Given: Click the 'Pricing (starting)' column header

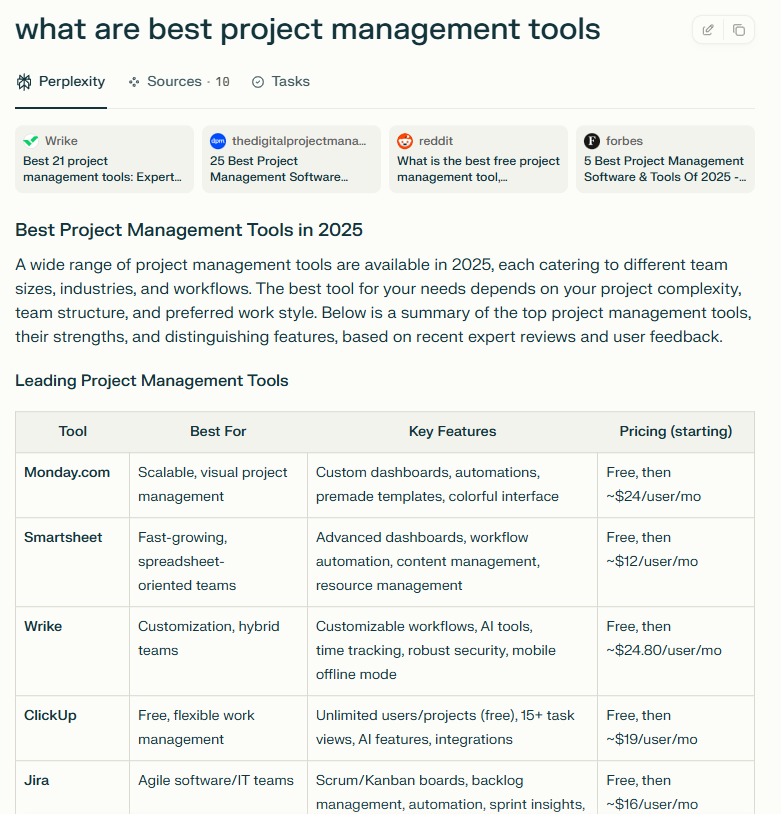Looking at the screenshot, I should [x=676, y=431].
